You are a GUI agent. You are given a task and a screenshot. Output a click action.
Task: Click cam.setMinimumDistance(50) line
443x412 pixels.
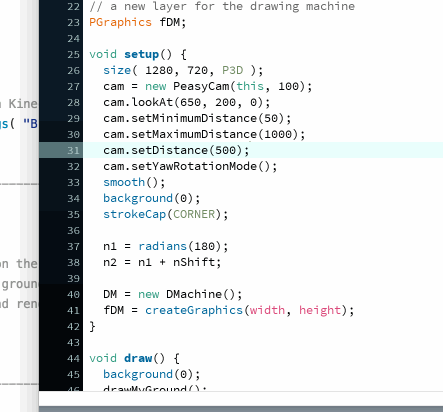coord(197,118)
